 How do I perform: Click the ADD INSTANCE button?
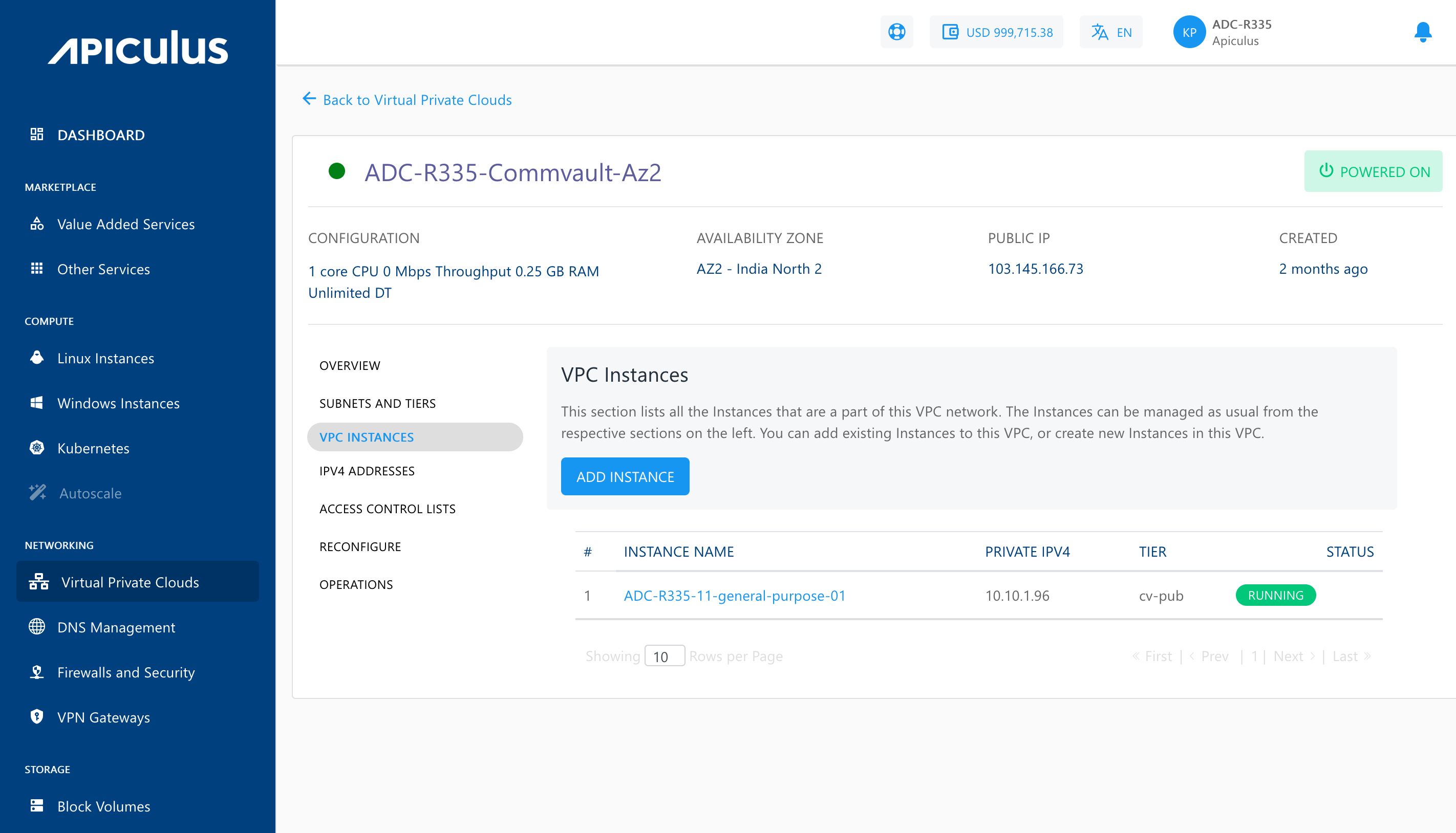coord(625,476)
